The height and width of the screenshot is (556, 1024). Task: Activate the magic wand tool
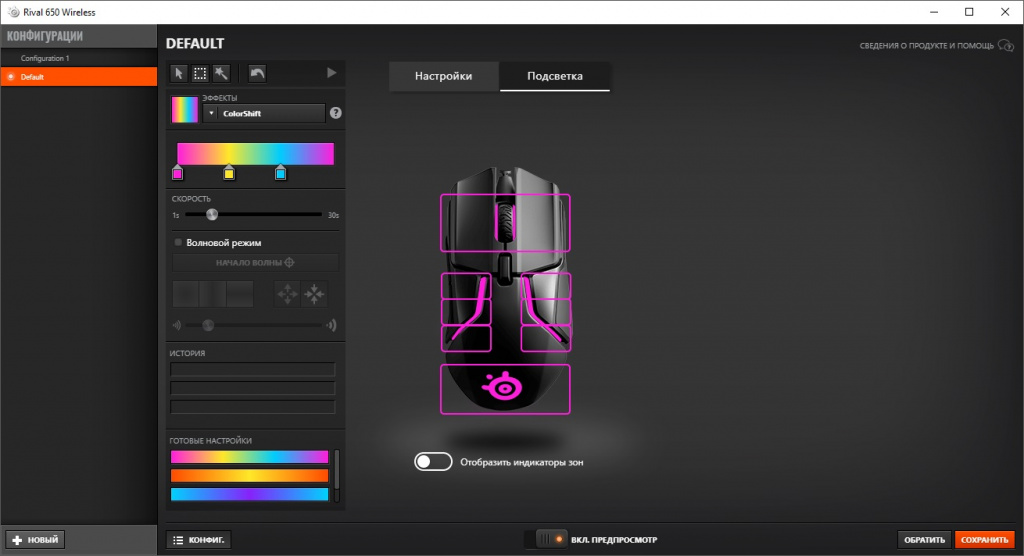221,73
